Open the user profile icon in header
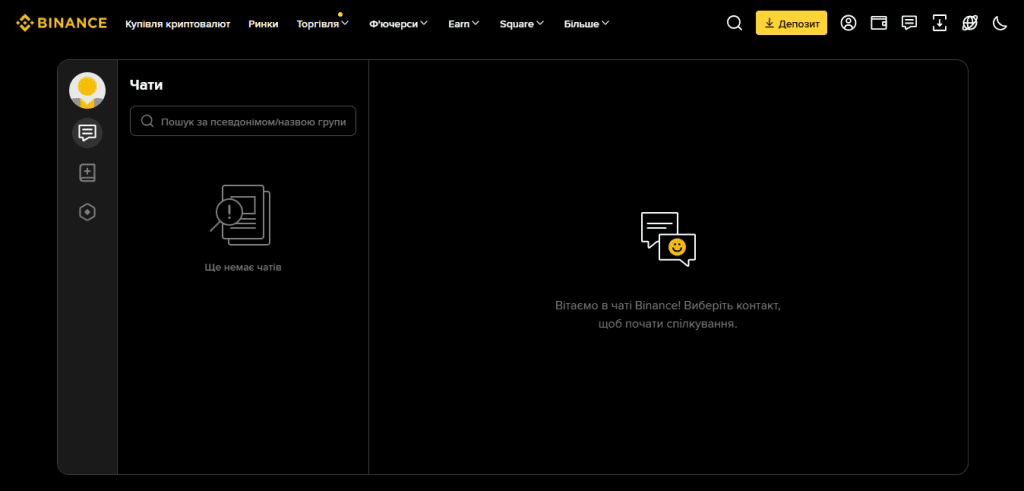The width and height of the screenshot is (1024, 491). pos(848,23)
